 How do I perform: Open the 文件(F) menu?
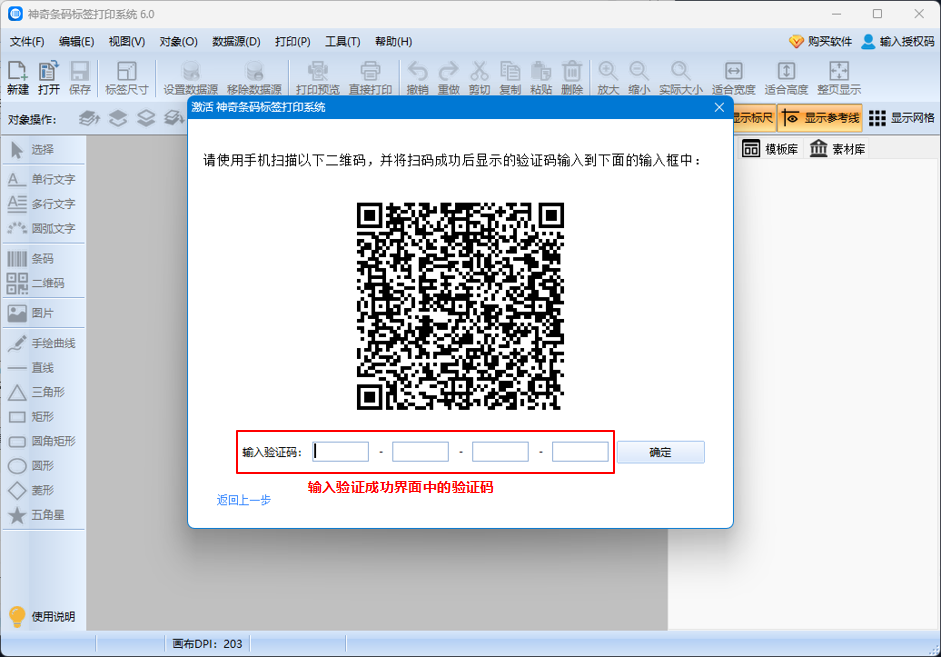tap(27, 41)
